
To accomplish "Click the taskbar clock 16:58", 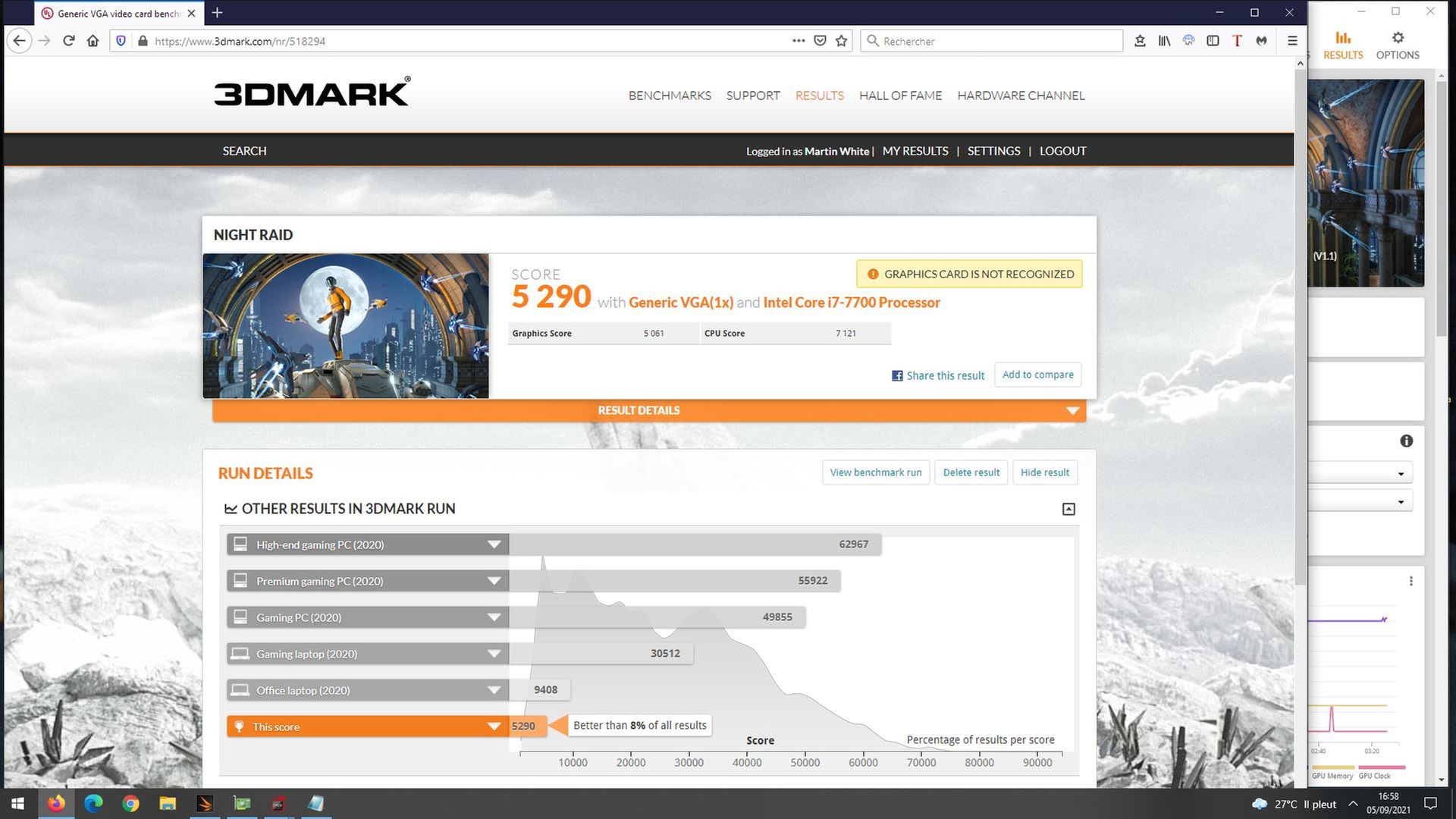I will (1388, 804).
